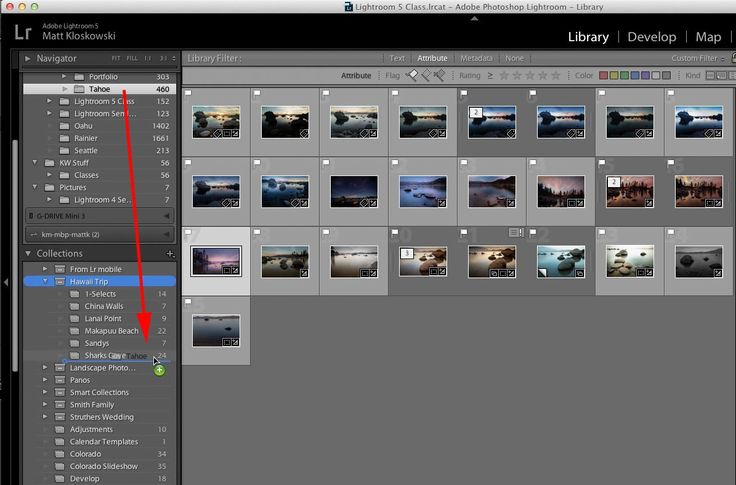Screen dimensions: 736x485
Task: Click the first rating star filter
Action: 503,75
